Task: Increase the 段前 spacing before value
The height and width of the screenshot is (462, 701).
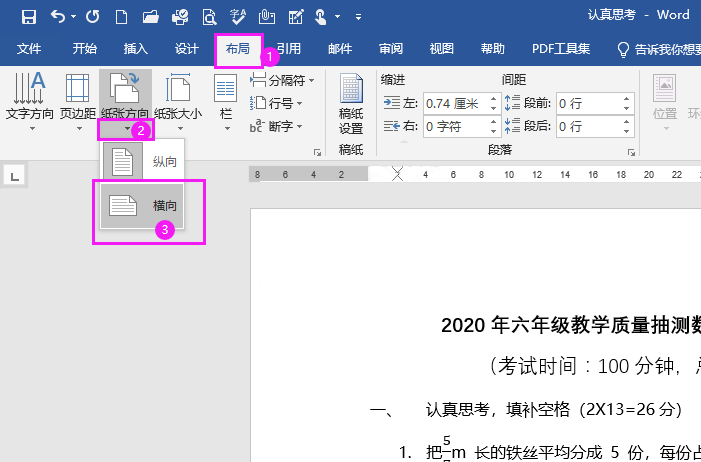Action: [x=627, y=98]
